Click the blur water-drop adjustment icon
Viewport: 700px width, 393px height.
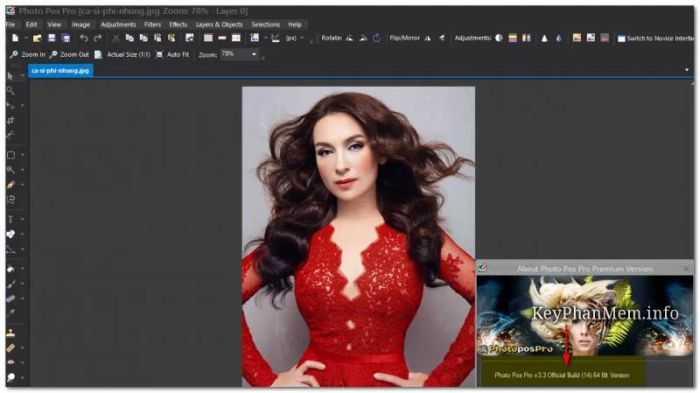(558, 38)
